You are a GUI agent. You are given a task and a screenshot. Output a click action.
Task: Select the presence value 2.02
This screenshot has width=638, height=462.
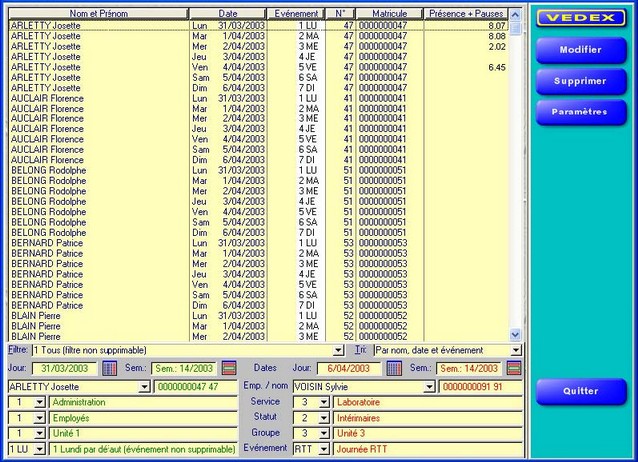point(497,46)
